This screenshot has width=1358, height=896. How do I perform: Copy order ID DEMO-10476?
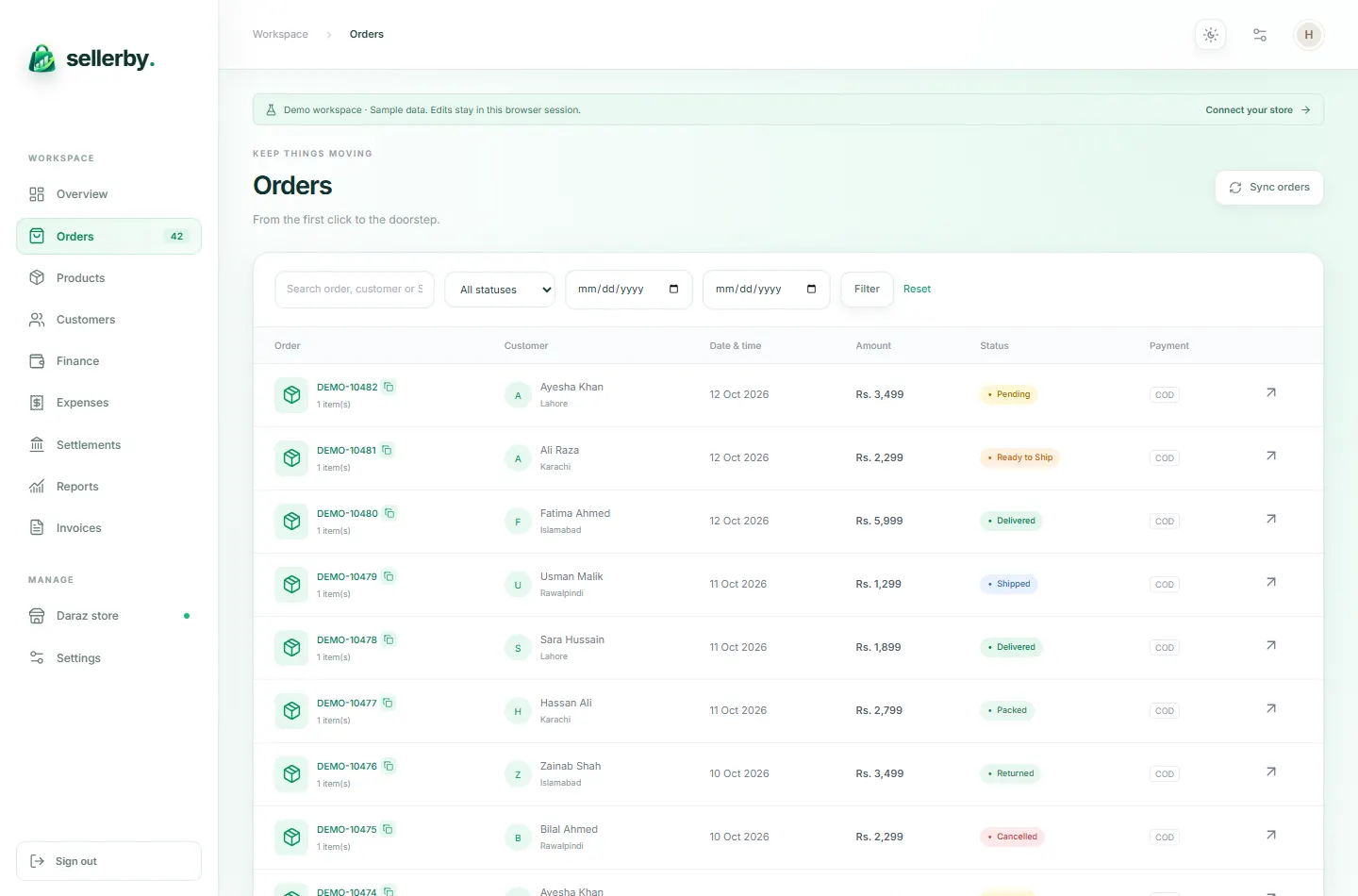[x=389, y=766]
